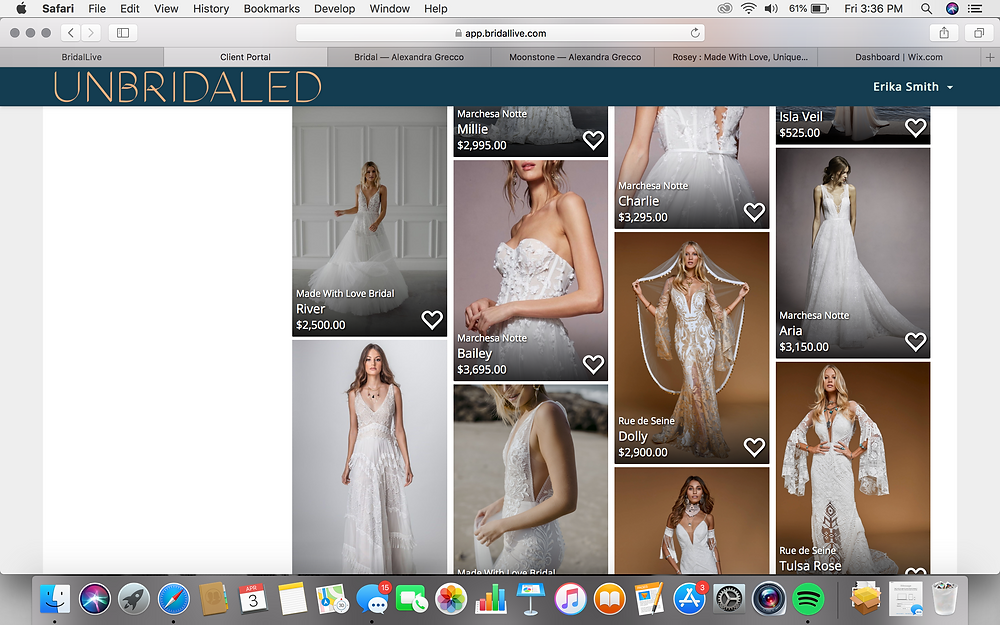The image size is (1000, 625).
Task: Favorite the Isla Veil heart
Action: [915, 128]
